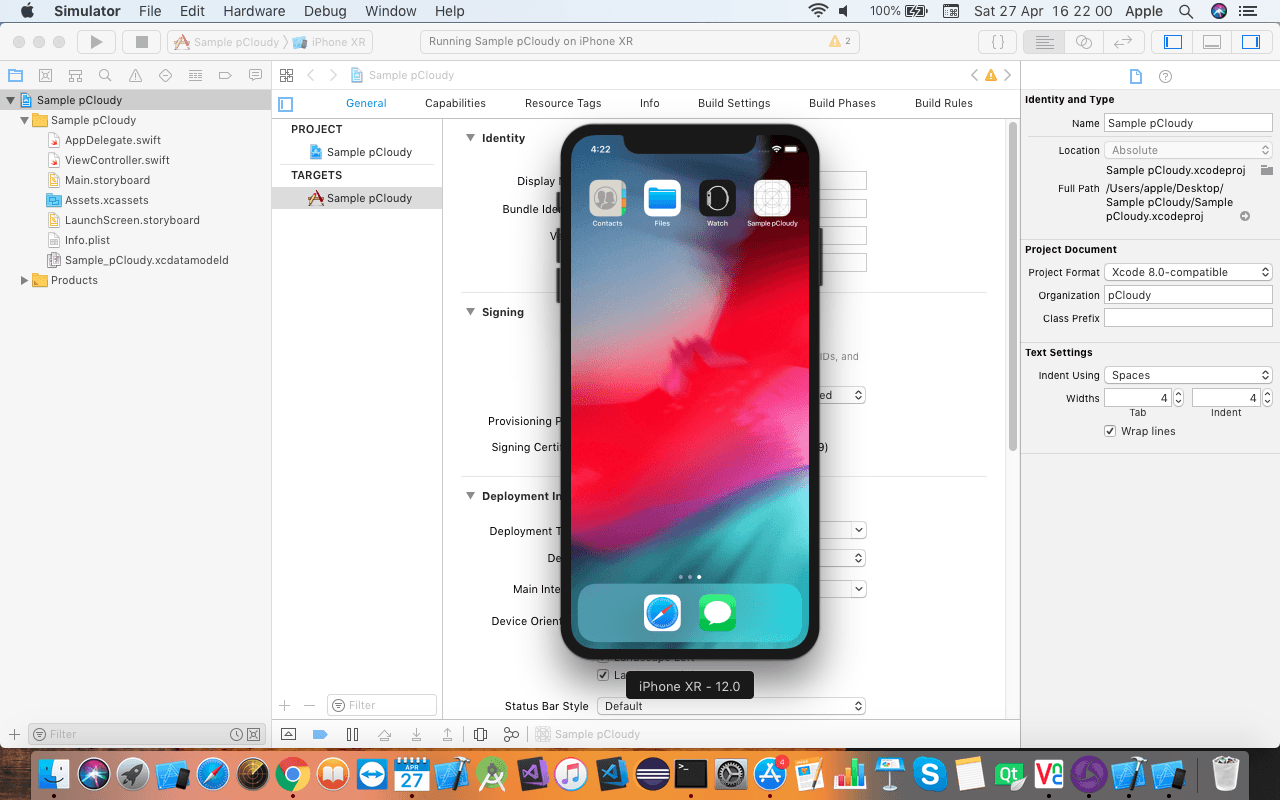The height and width of the screenshot is (800, 1280).
Task: Open the Breakpoint navigator
Action: tap(225, 75)
